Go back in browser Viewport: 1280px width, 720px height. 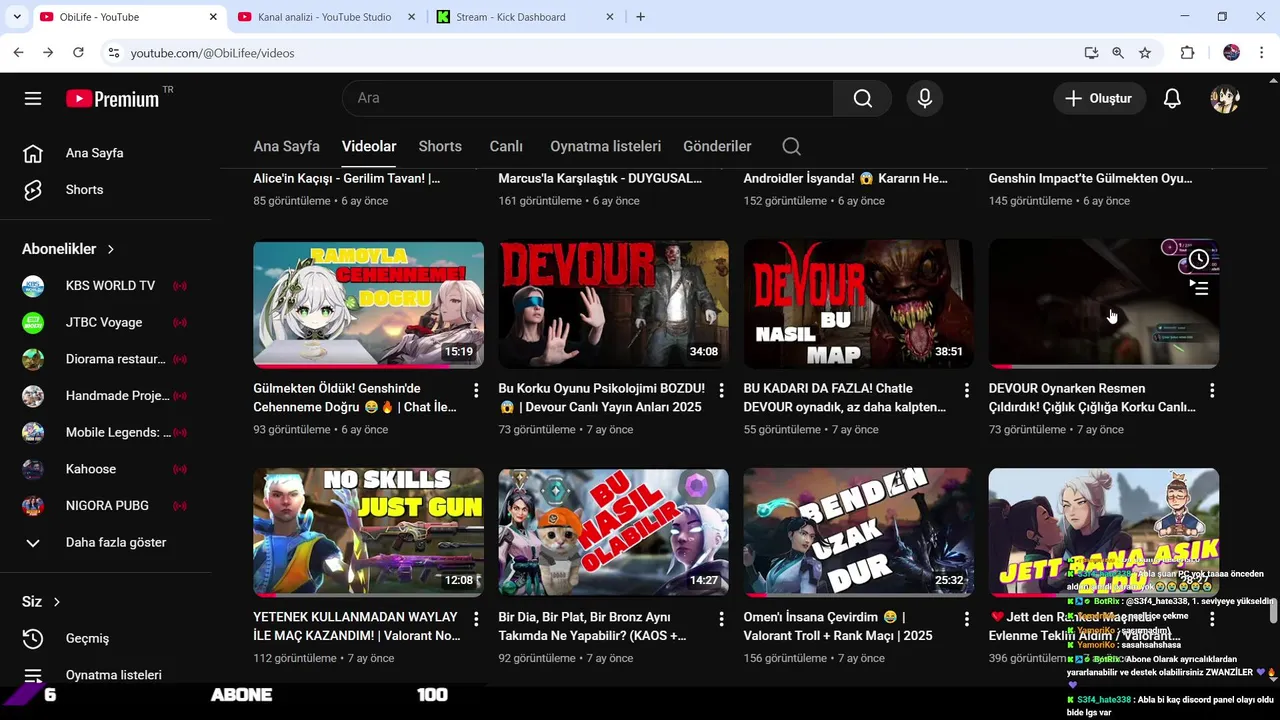point(19,53)
